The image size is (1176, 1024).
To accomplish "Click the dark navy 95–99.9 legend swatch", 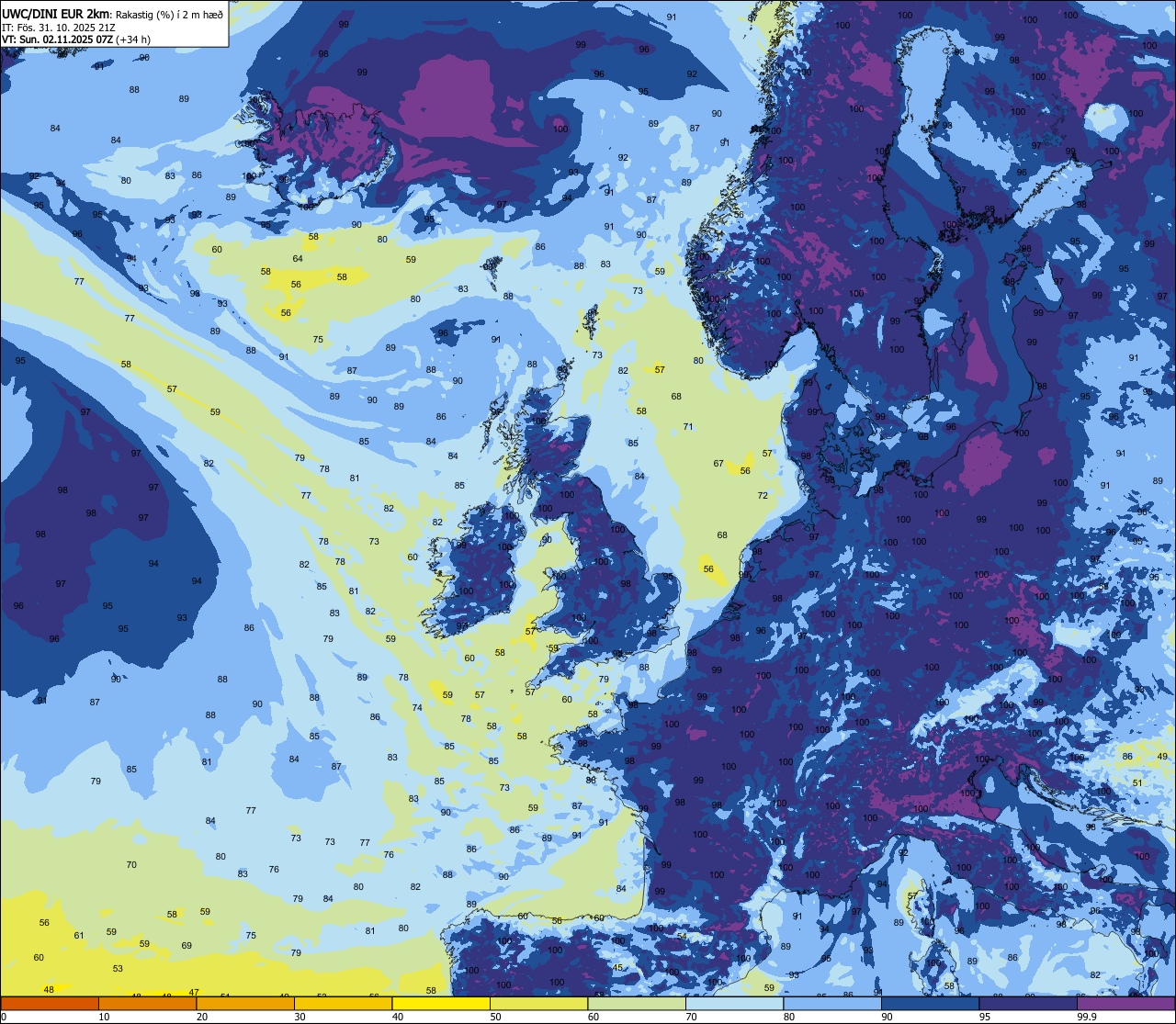I will click(1028, 1003).
